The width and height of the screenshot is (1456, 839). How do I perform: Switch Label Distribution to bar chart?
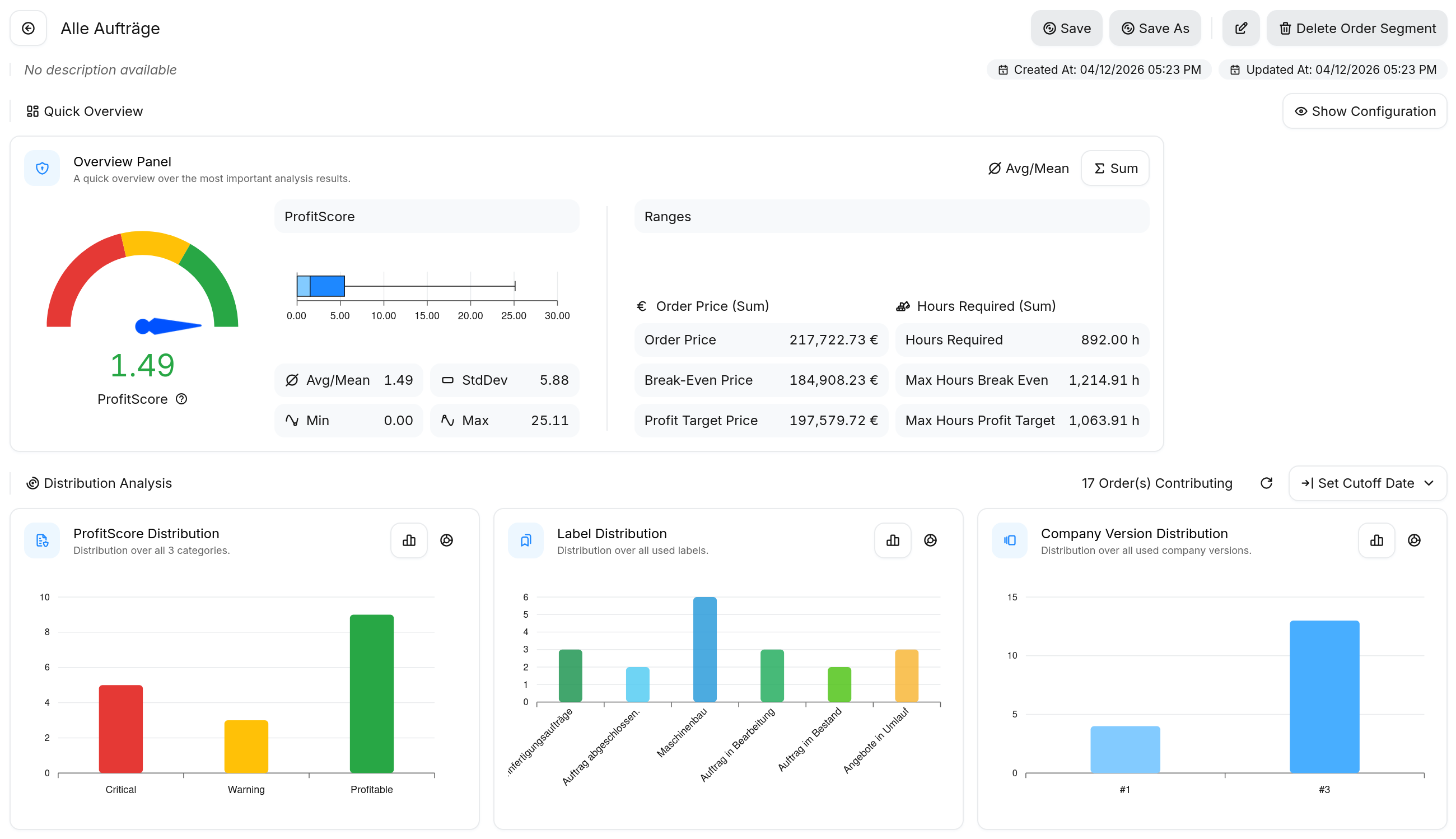tap(893, 540)
